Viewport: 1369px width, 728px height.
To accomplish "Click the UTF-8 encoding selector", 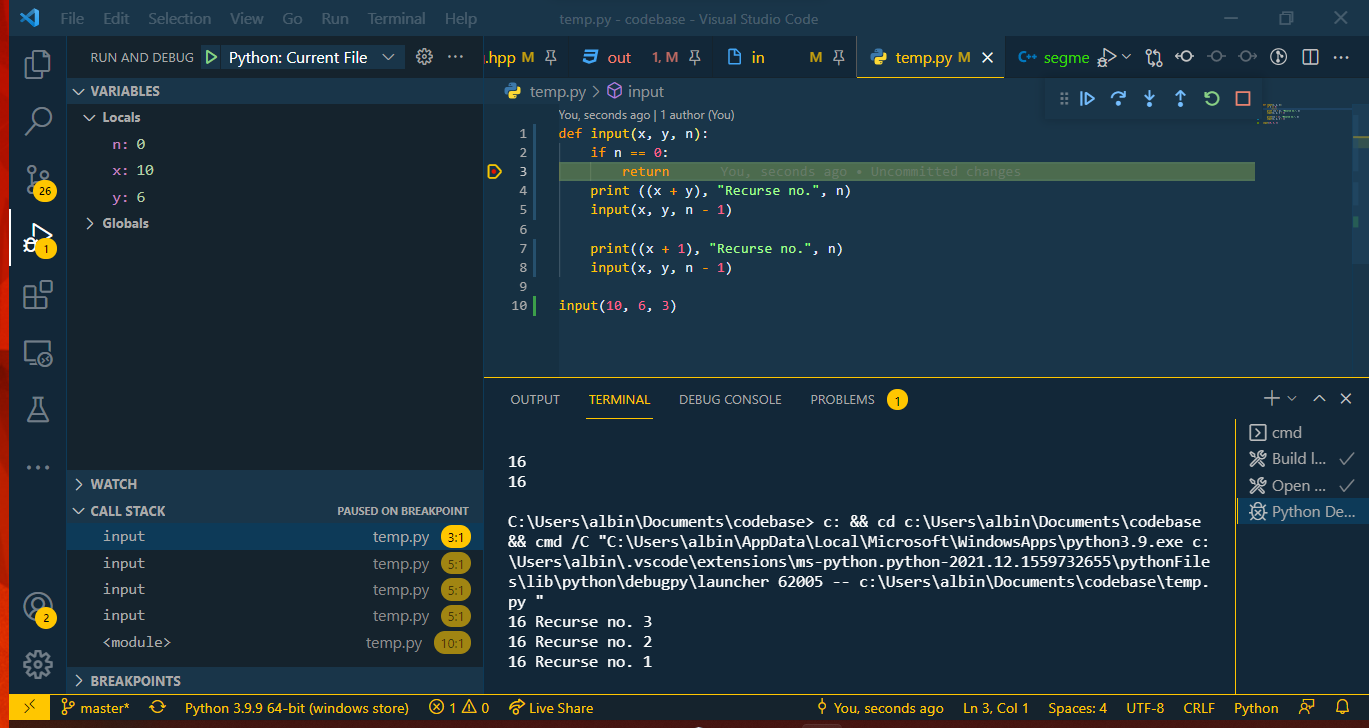I will pyautogui.click(x=1145, y=708).
